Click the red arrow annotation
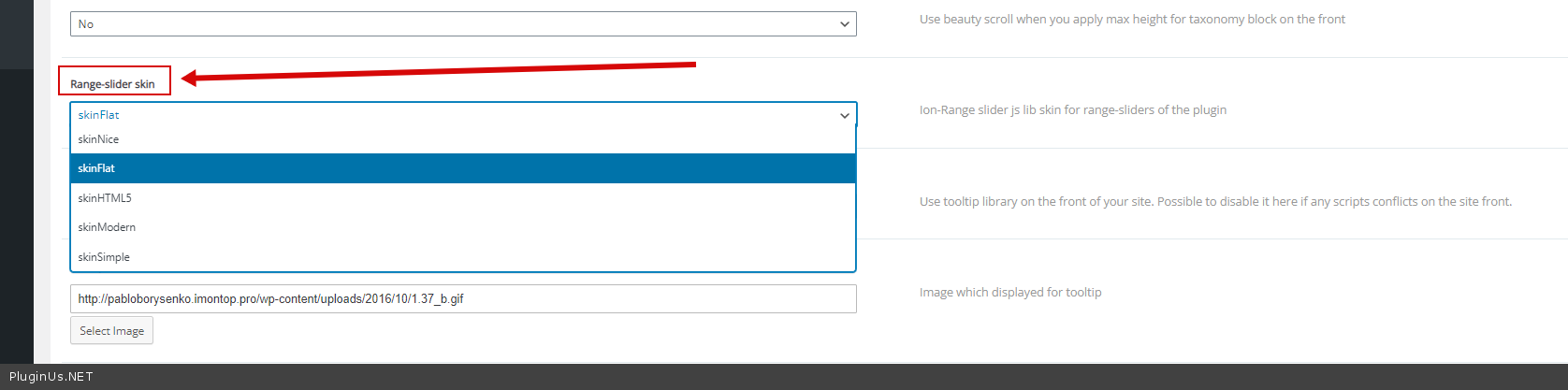Image resolution: width=1568 pixels, height=390 pixels. (440, 72)
